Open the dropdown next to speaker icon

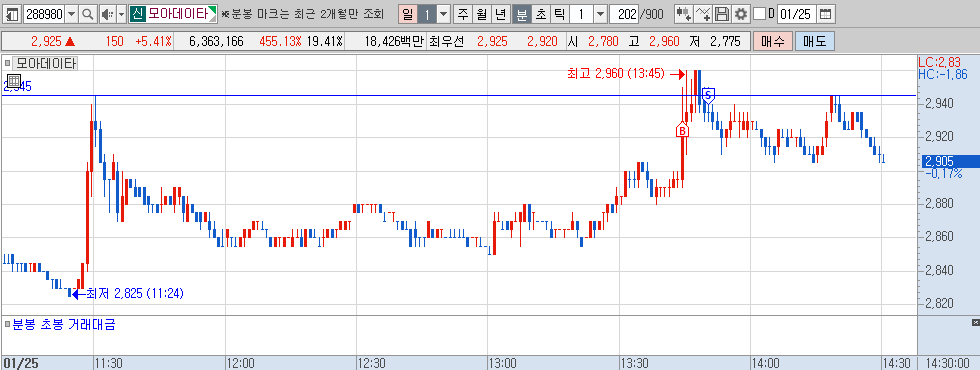coord(121,14)
